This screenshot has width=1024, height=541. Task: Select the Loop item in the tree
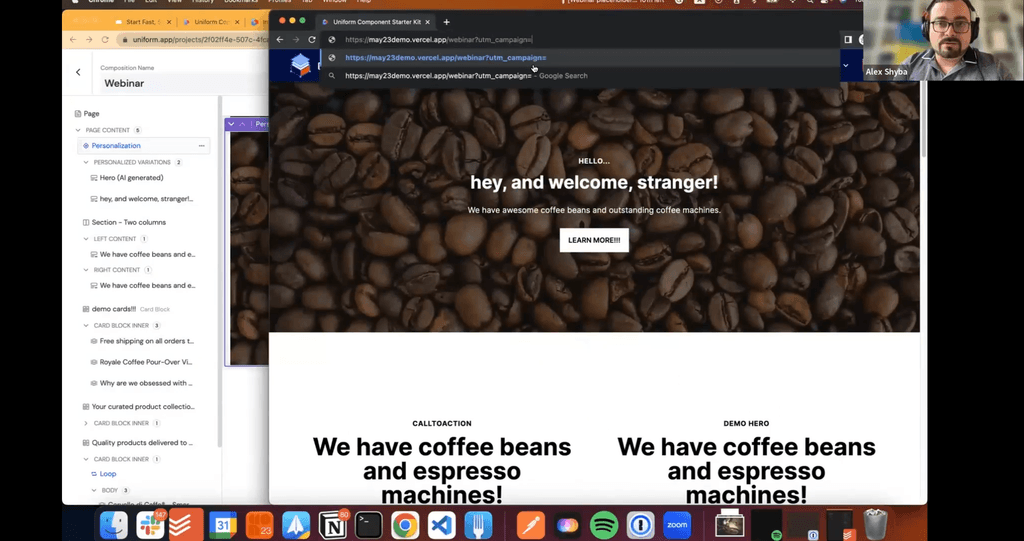108,474
